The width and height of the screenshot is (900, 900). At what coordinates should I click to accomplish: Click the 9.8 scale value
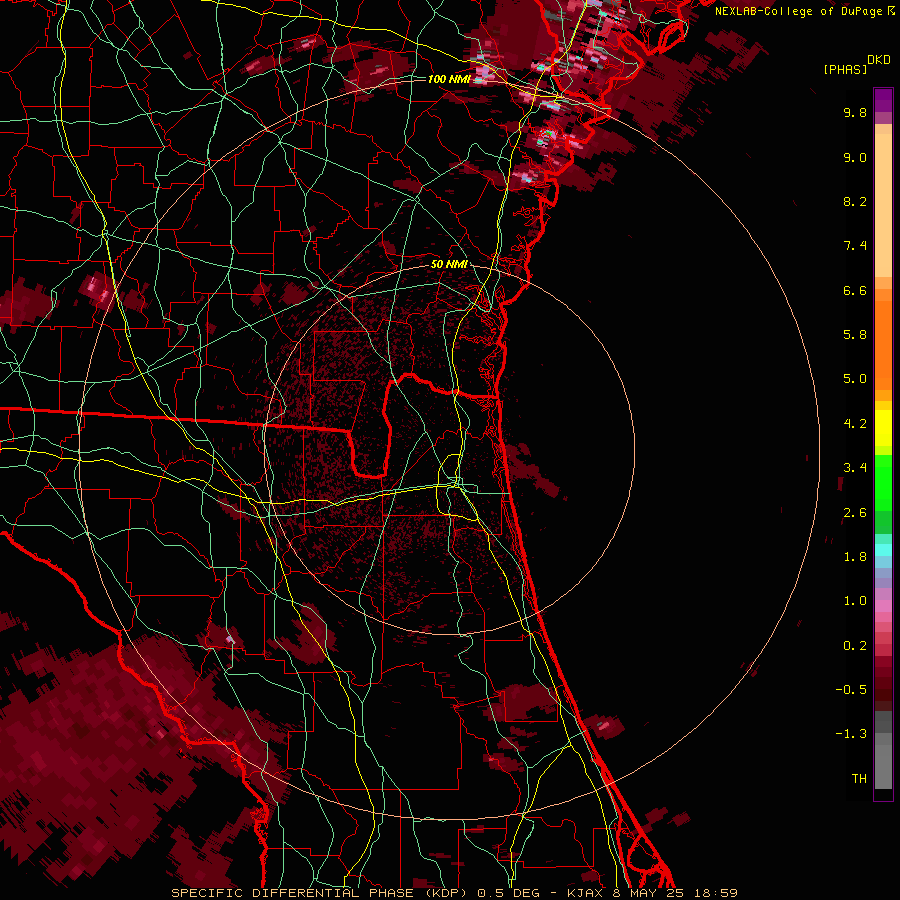click(x=855, y=112)
